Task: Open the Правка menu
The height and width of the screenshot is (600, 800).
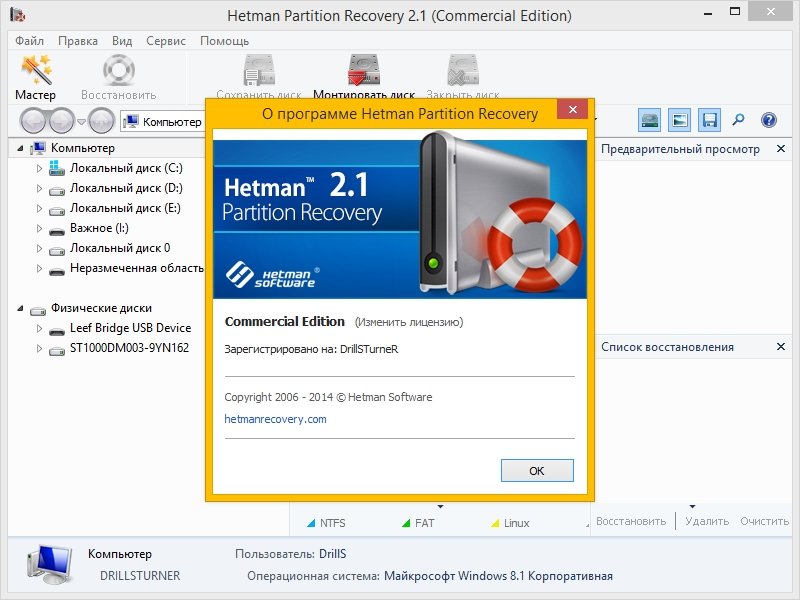Action: click(x=78, y=41)
